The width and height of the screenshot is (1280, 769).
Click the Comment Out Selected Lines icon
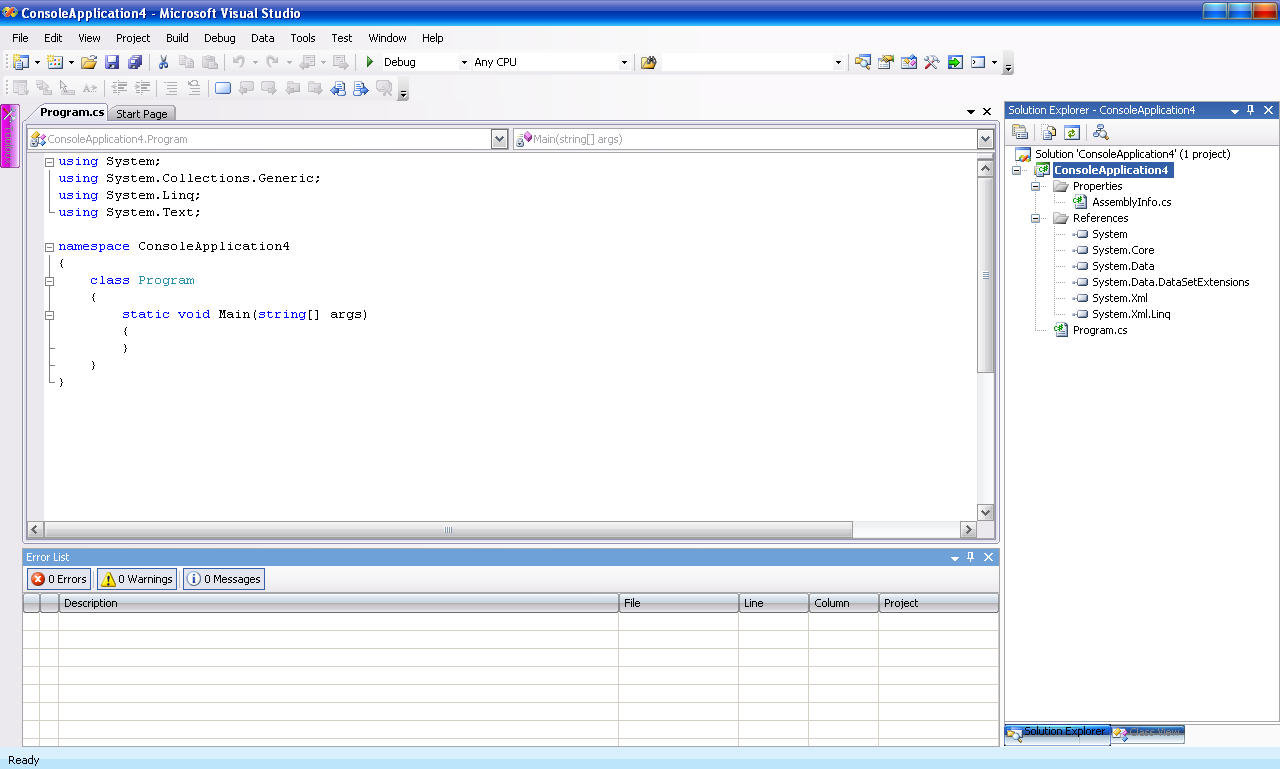(171, 88)
